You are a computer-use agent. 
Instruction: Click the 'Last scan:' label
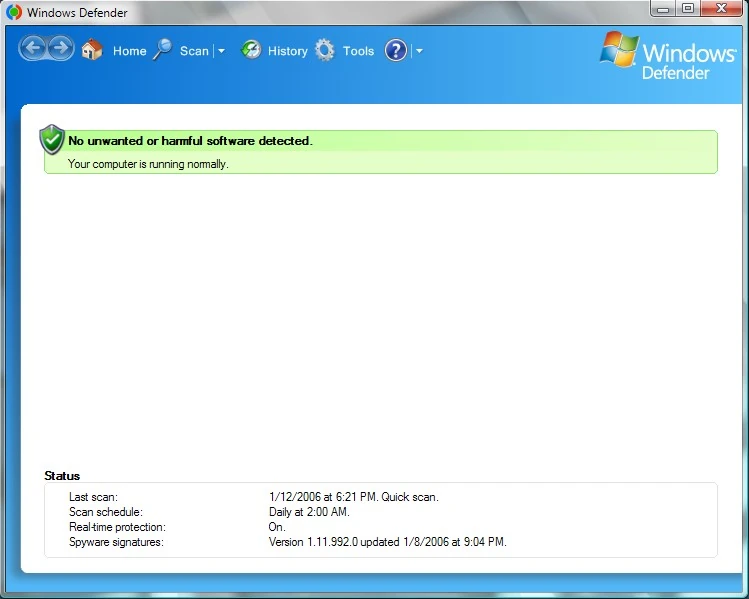pyautogui.click(x=93, y=497)
